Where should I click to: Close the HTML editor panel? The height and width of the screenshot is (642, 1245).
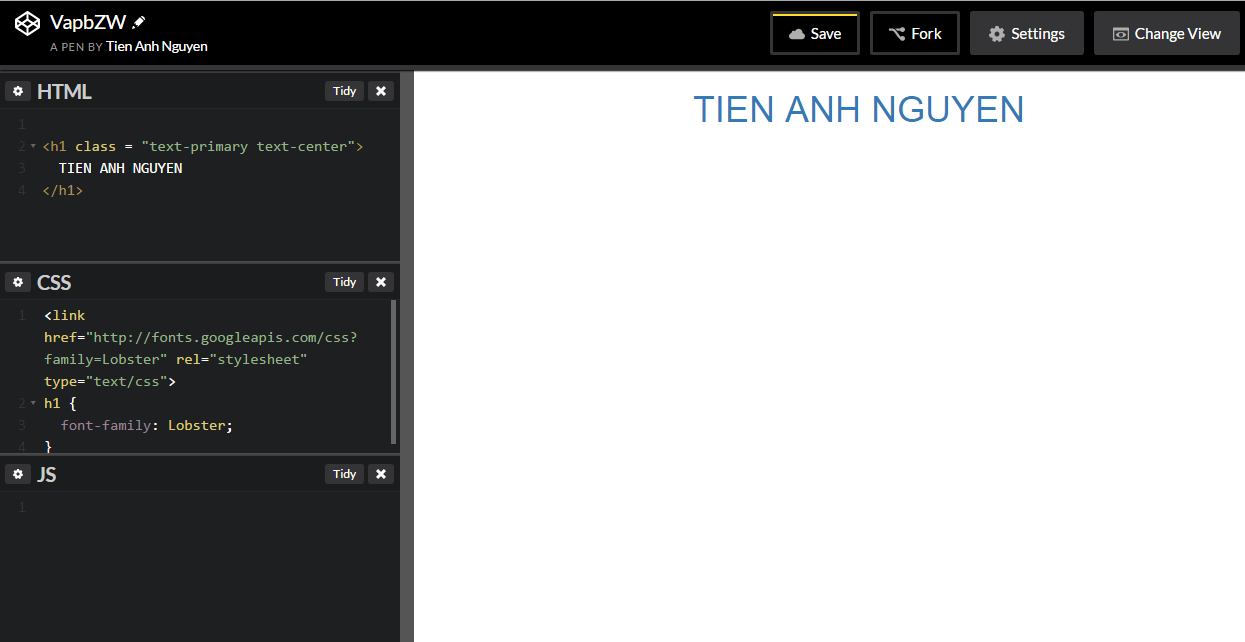[381, 90]
